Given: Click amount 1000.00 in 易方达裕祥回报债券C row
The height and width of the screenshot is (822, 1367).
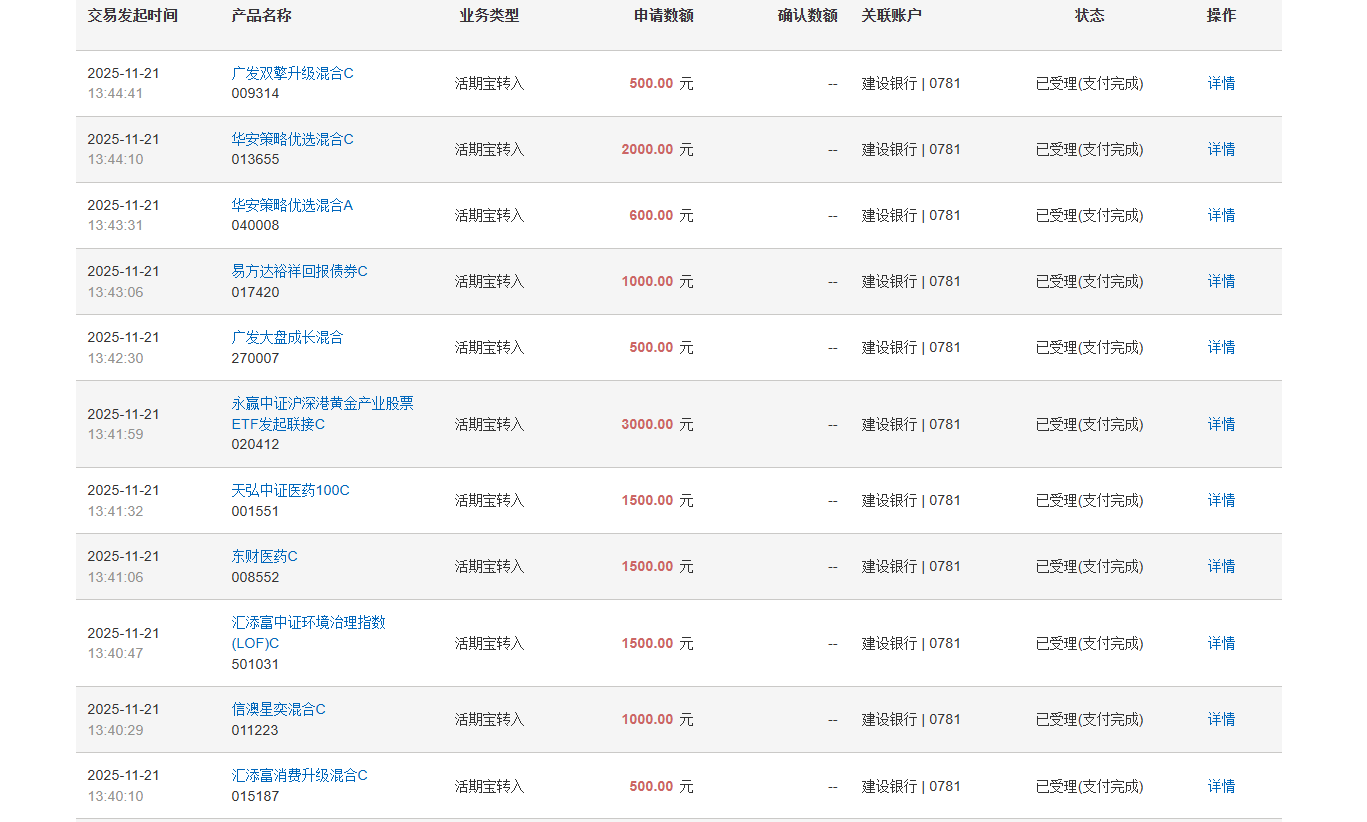Looking at the screenshot, I should pyautogui.click(x=647, y=281).
